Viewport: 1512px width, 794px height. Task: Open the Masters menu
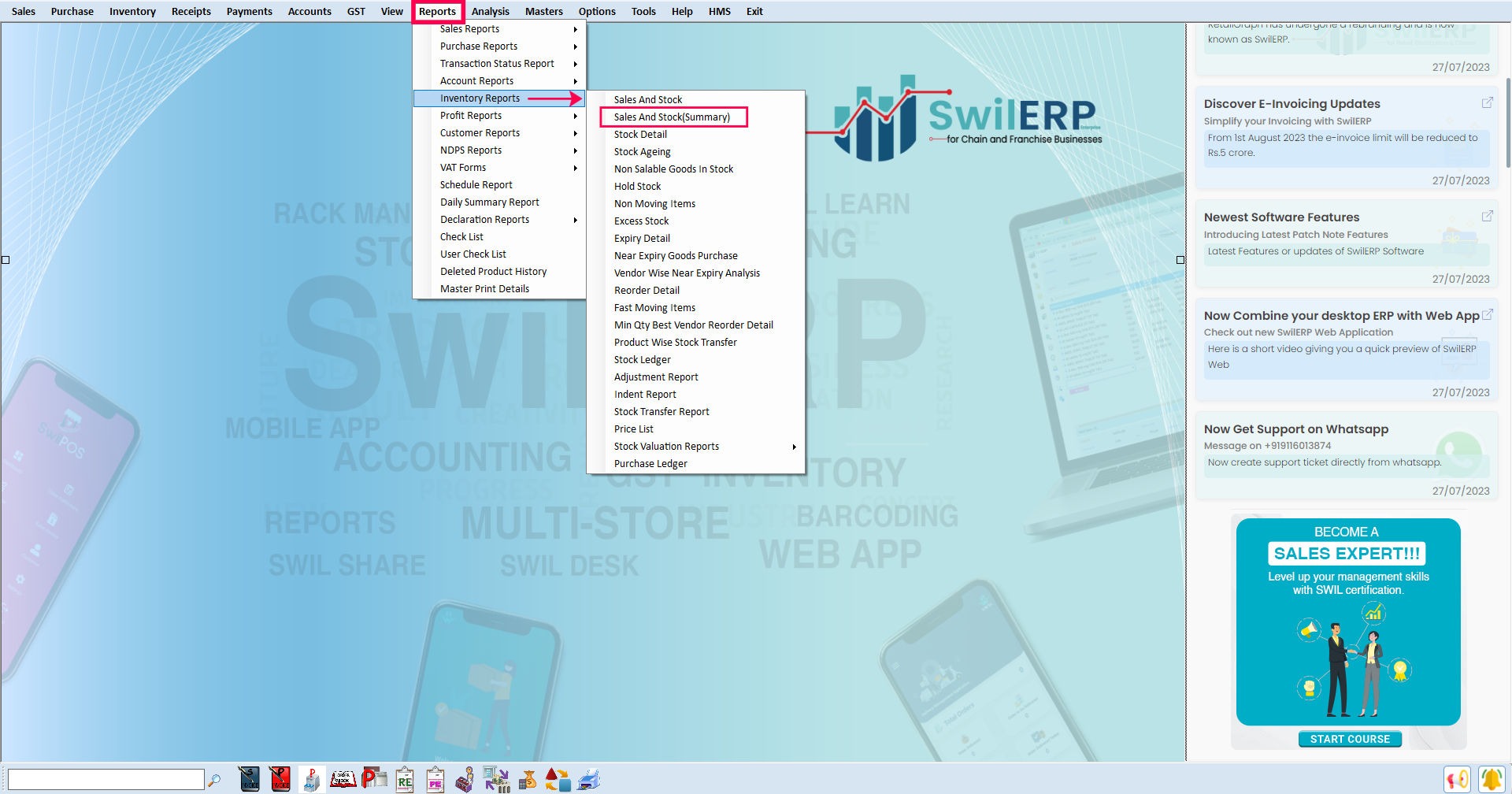[x=544, y=11]
